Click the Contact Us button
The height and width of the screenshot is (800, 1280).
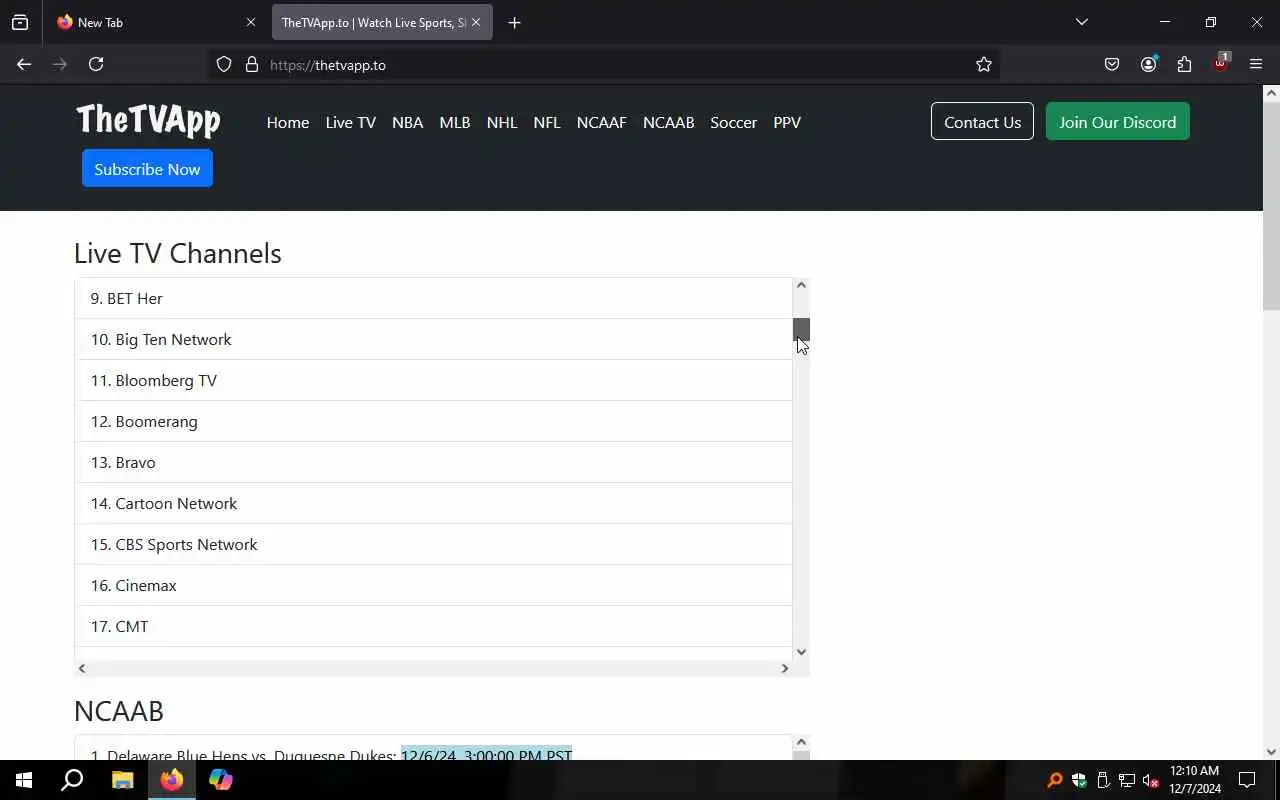982,121
